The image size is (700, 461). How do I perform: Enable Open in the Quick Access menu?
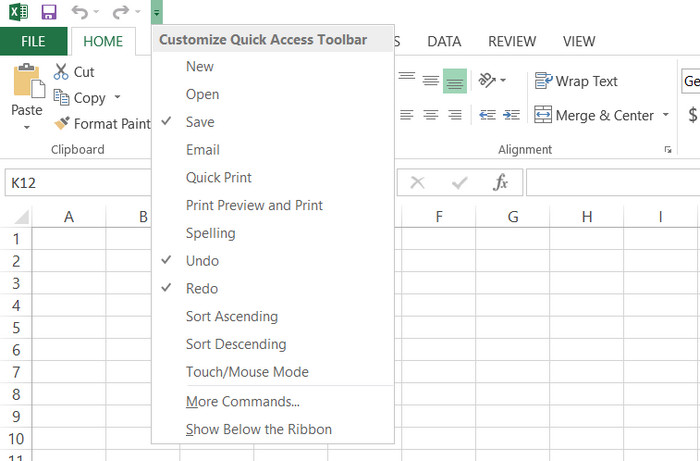[x=273, y=94]
